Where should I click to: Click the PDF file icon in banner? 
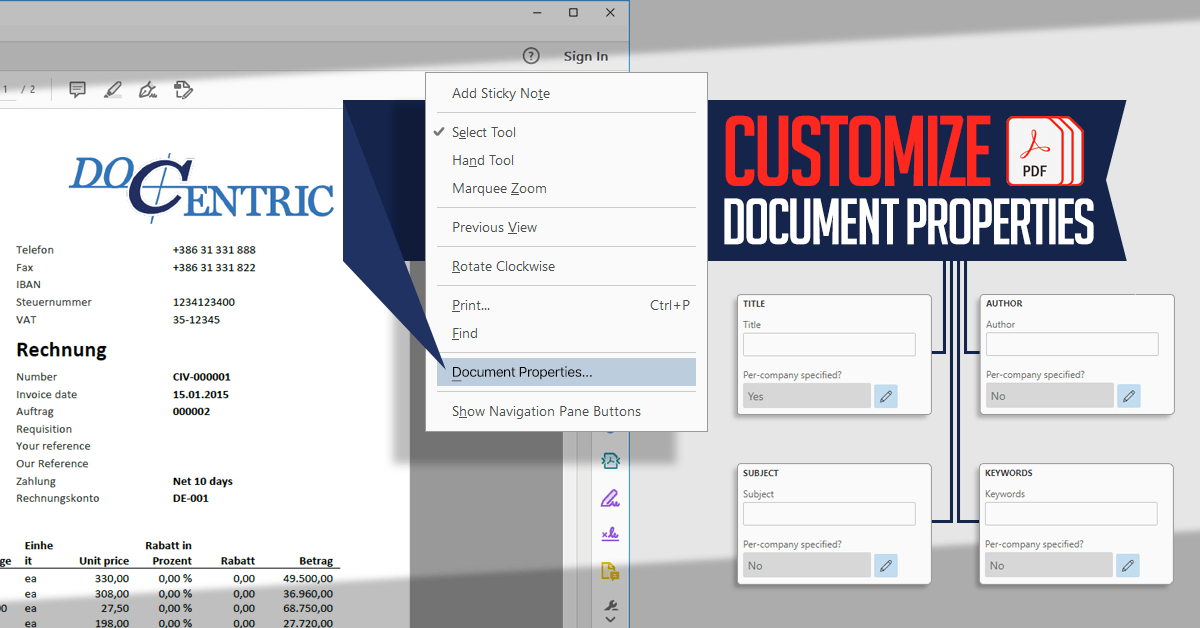tap(1045, 152)
